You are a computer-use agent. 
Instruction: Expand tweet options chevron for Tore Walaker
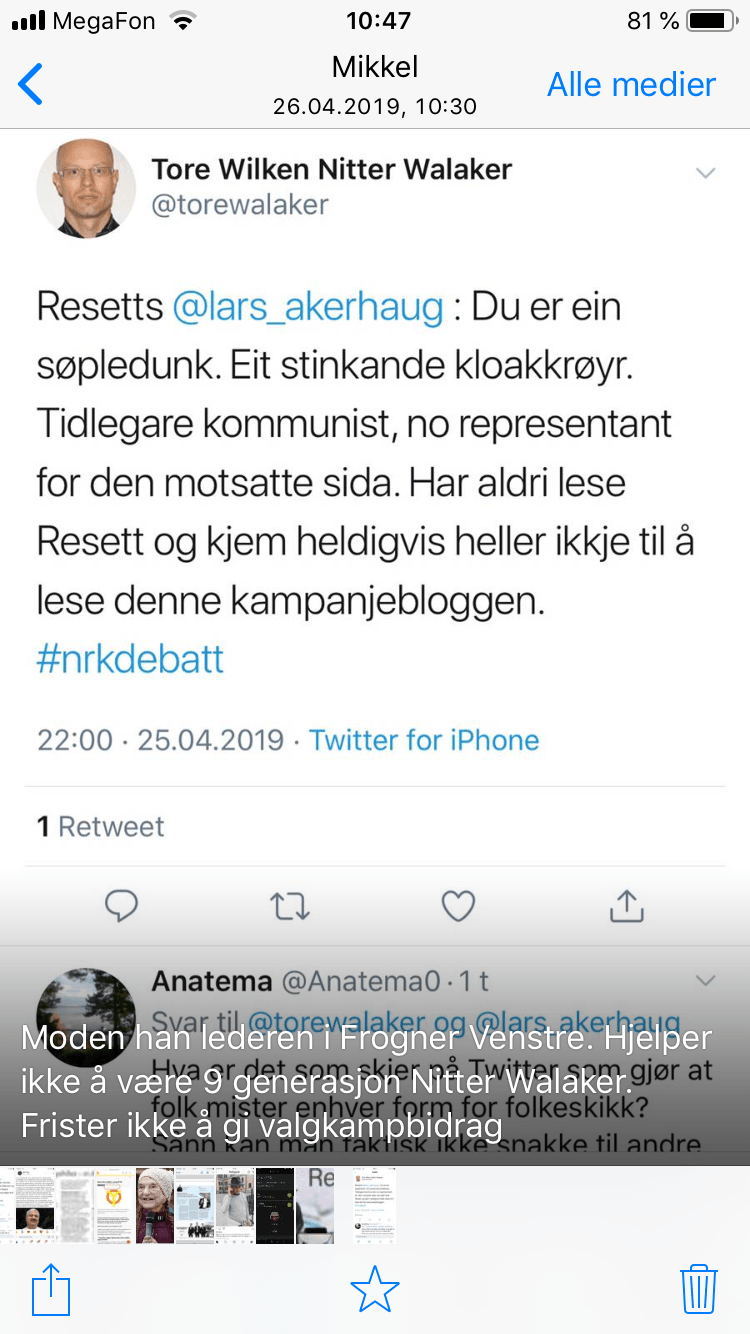(x=706, y=173)
